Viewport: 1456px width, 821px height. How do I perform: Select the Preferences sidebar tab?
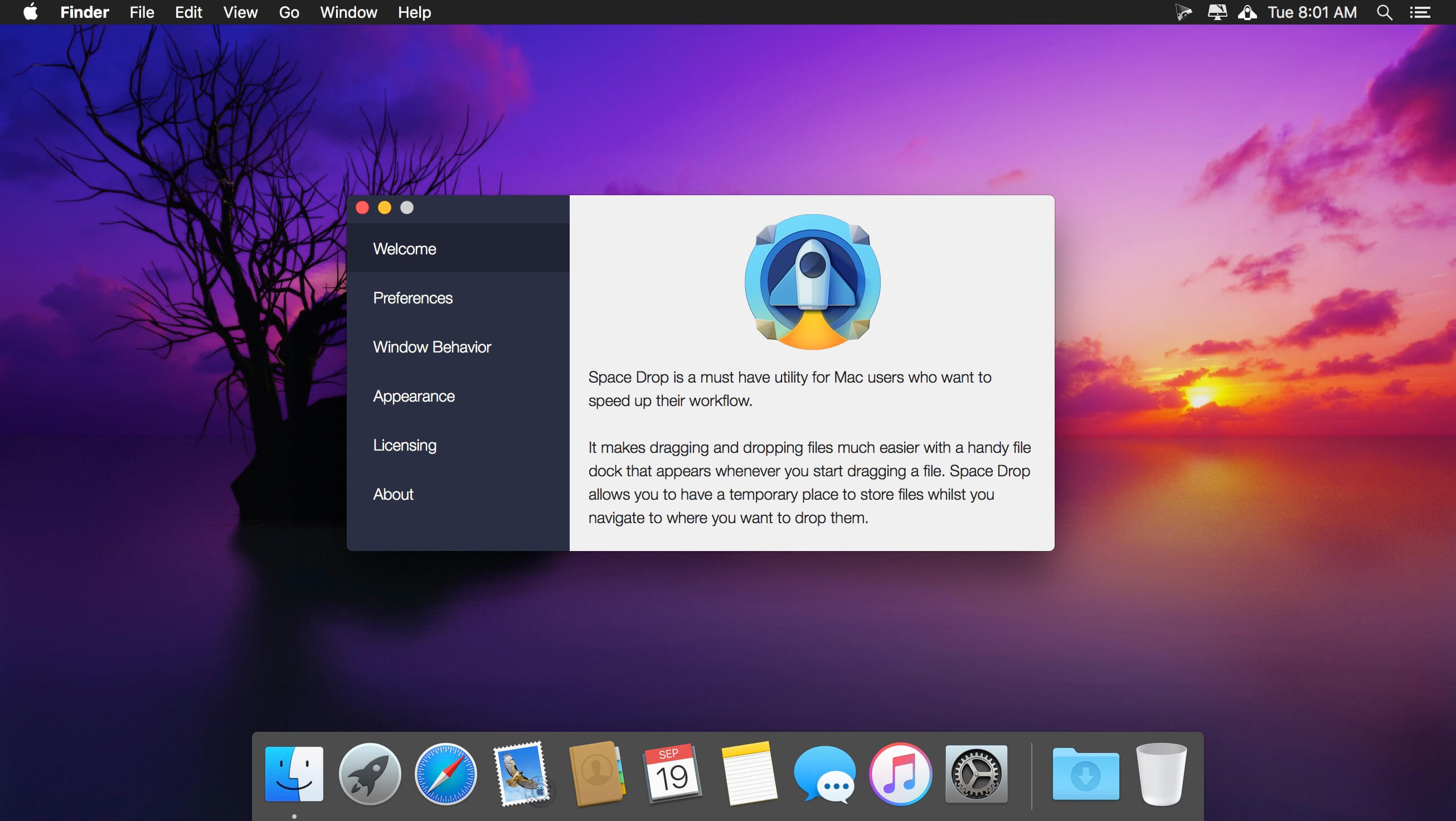[412, 298]
